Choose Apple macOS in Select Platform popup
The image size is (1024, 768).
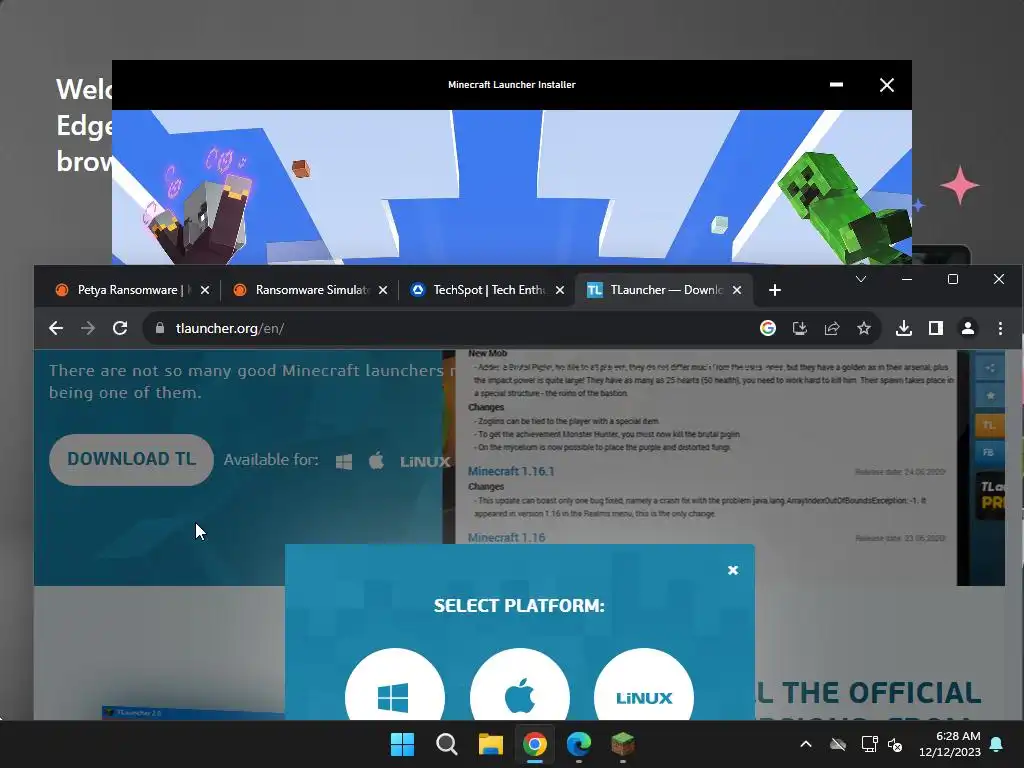(x=520, y=684)
